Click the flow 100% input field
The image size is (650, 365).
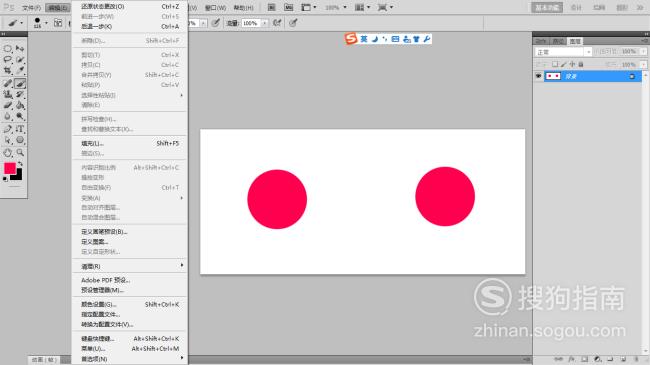(251, 23)
